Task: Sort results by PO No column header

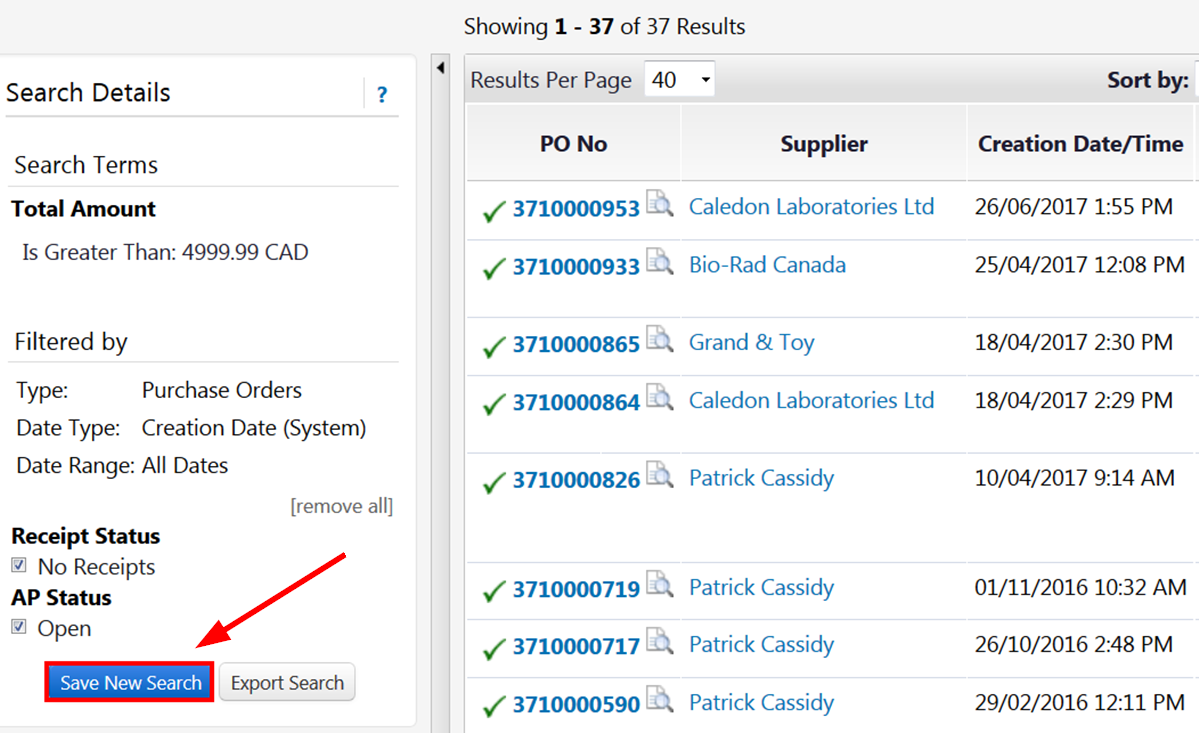Action: (x=573, y=144)
